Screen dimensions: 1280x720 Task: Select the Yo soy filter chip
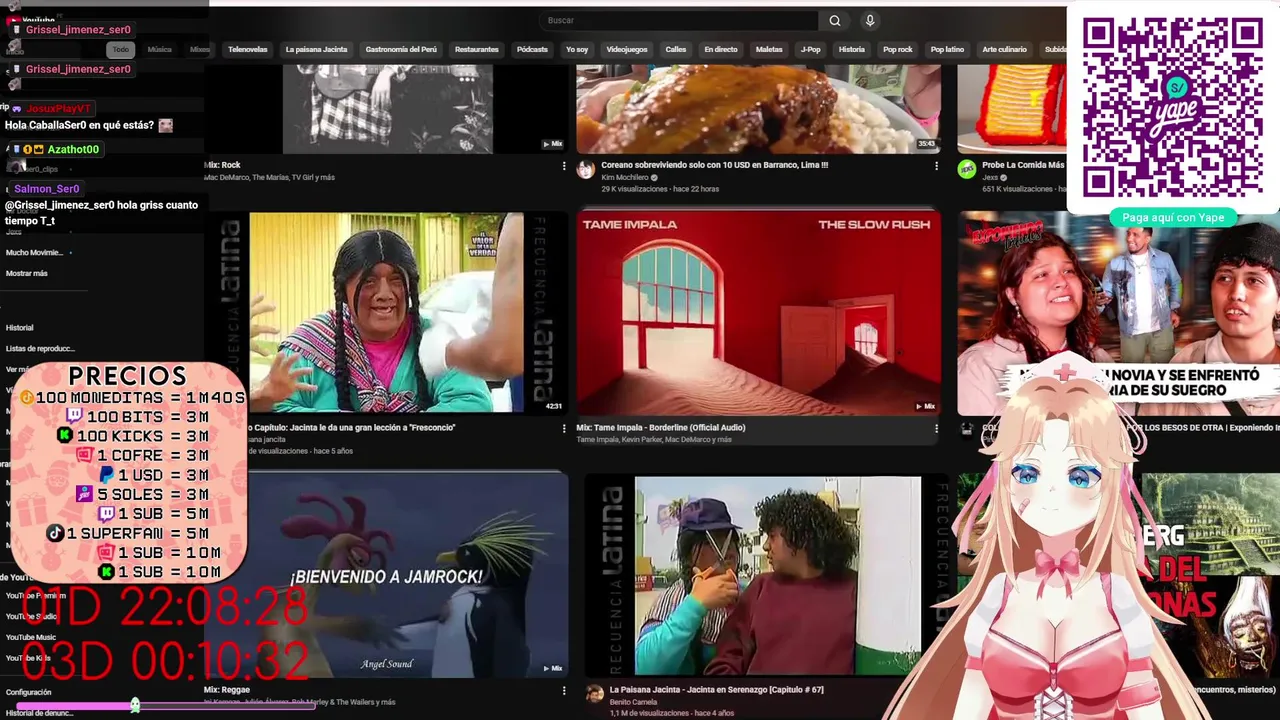pos(577,49)
